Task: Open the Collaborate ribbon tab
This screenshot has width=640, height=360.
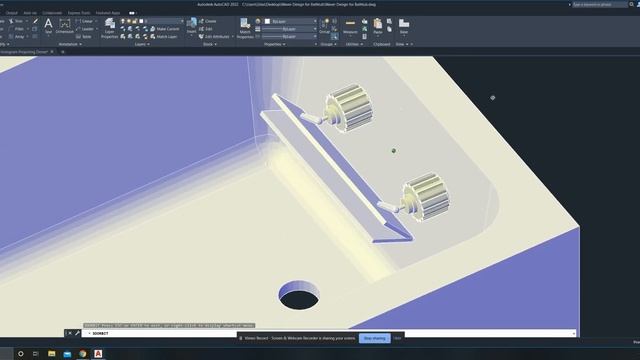Action: (x=52, y=13)
